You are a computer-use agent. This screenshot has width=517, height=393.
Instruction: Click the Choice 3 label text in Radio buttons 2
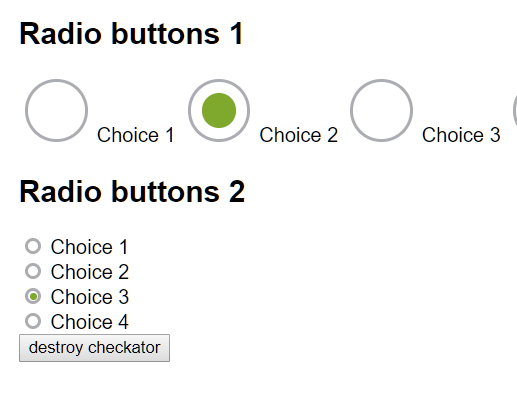[x=90, y=297]
